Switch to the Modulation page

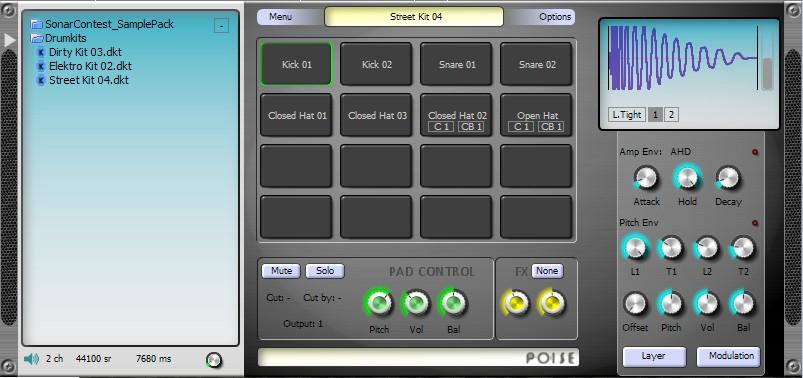point(728,356)
